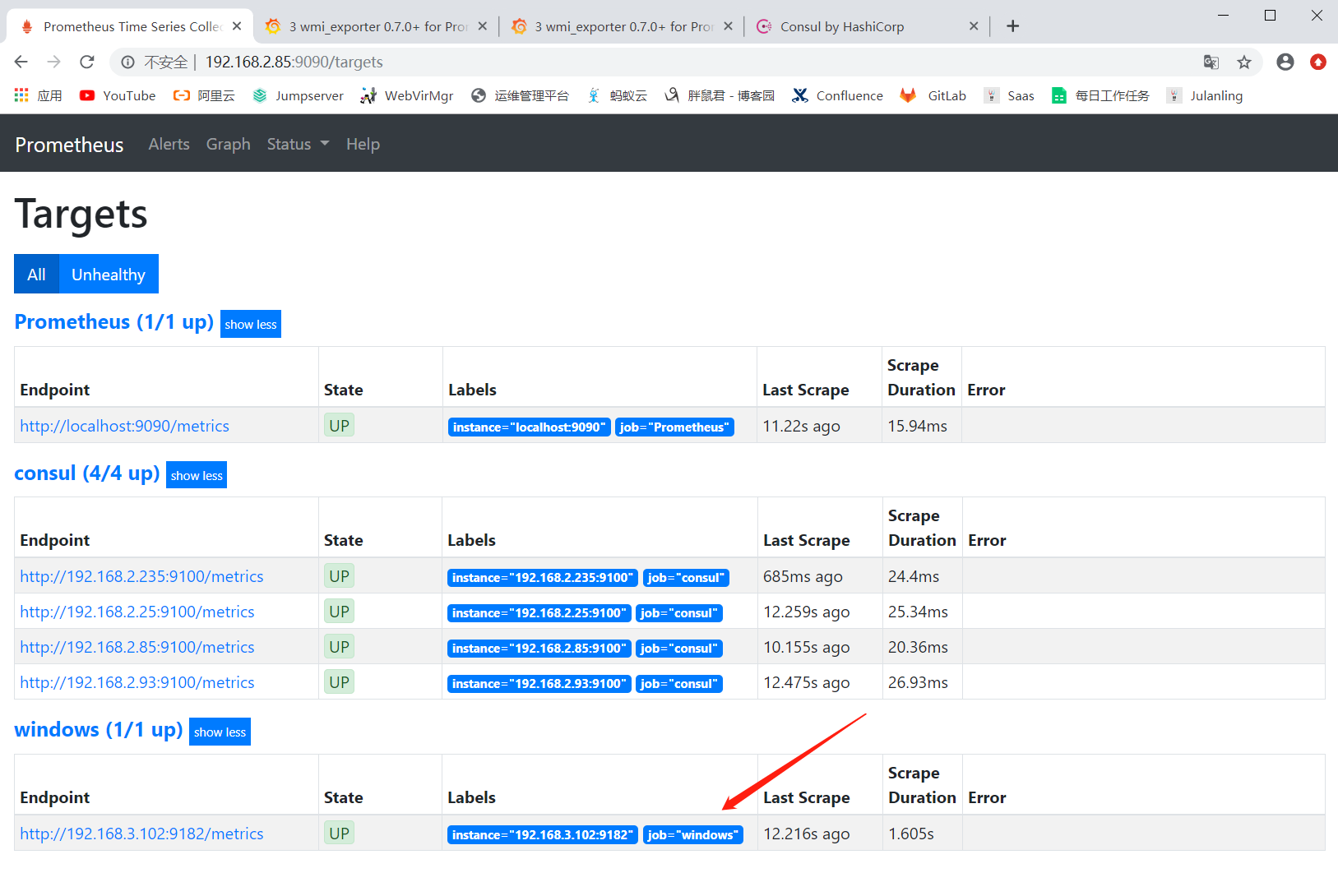Collapse windows group with show less
Viewport: 1338px width, 896px height.
(x=220, y=732)
